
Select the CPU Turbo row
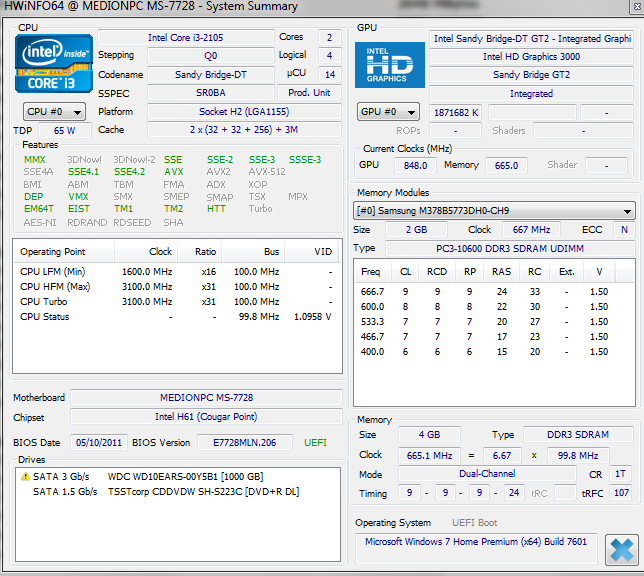[x=177, y=302]
